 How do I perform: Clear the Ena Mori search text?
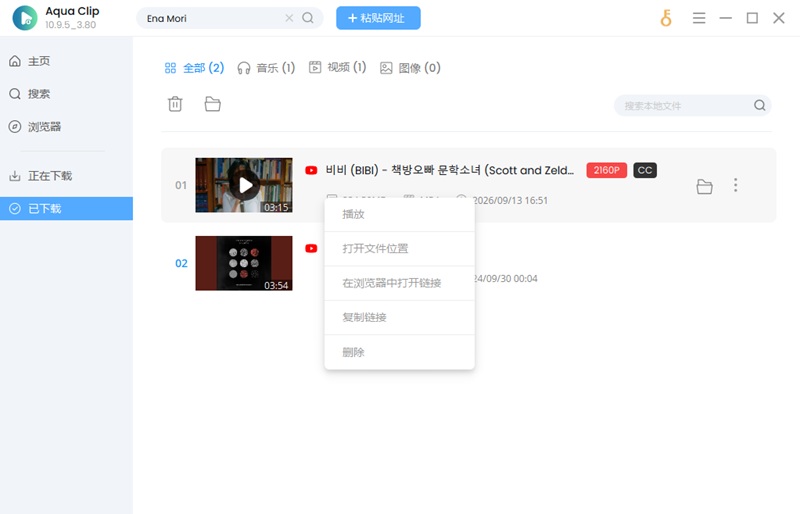pyautogui.click(x=289, y=18)
